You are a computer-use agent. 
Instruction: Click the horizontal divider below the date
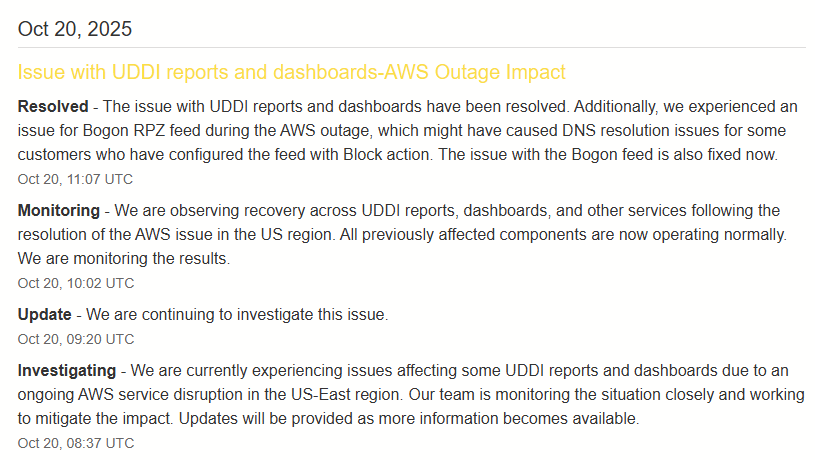[411, 47]
